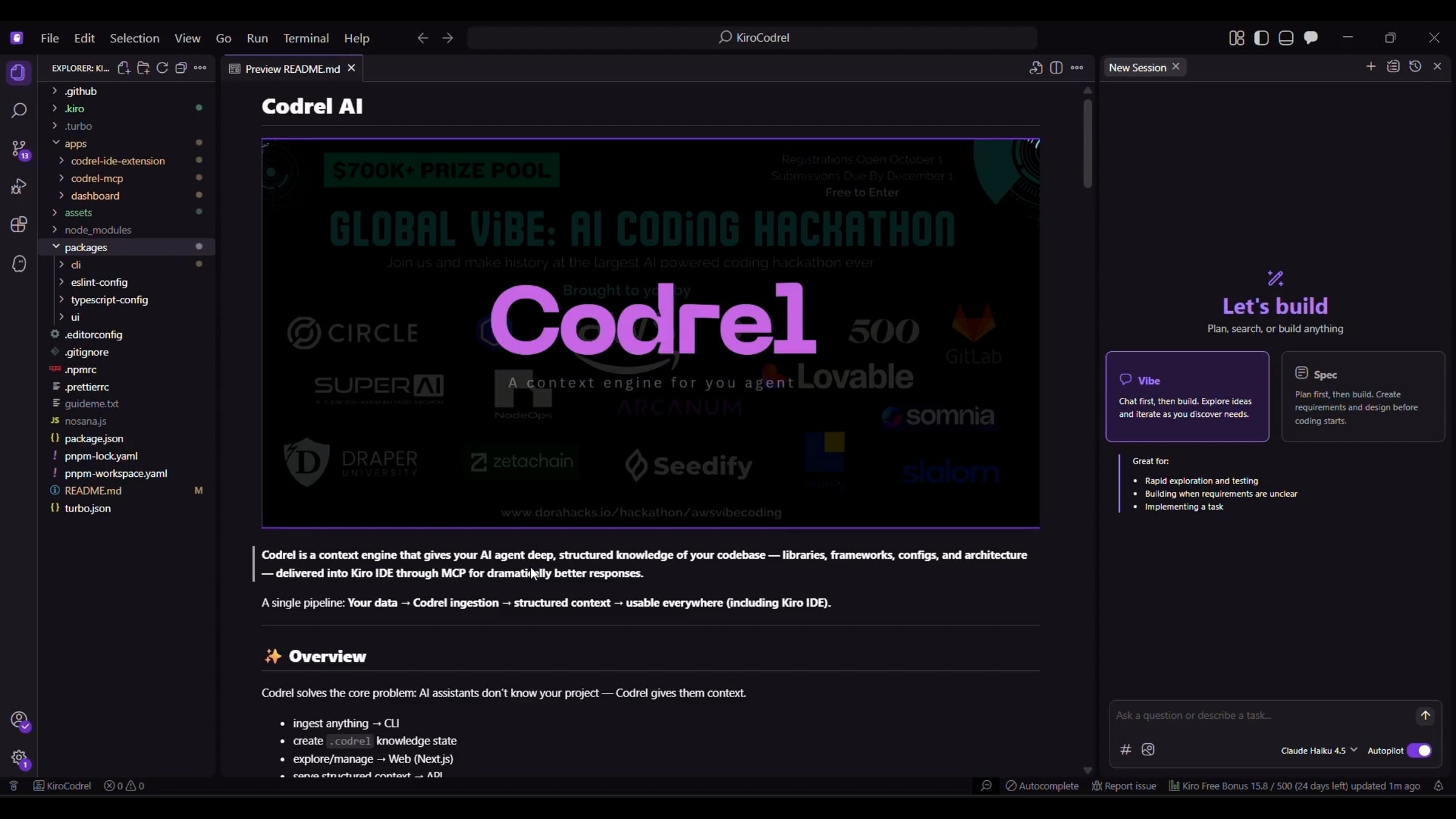This screenshot has width=1456, height=819.
Task: Attach an image to the chat
Action: pyautogui.click(x=1148, y=750)
